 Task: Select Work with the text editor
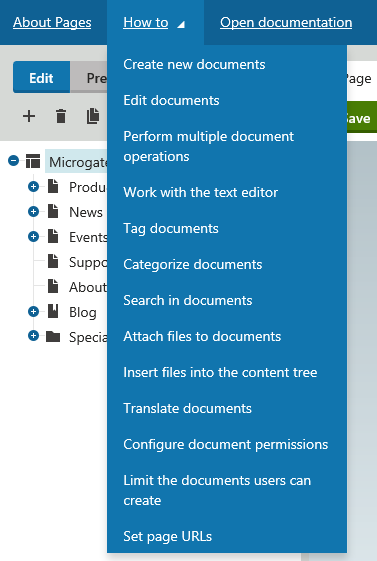coord(201,192)
